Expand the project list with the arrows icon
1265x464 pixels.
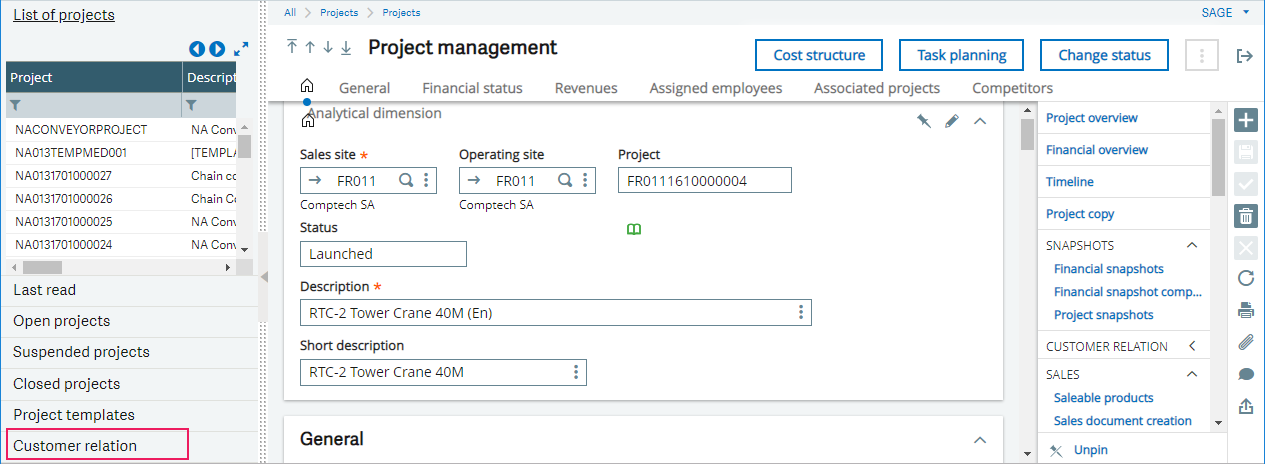pyautogui.click(x=241, y=49)
